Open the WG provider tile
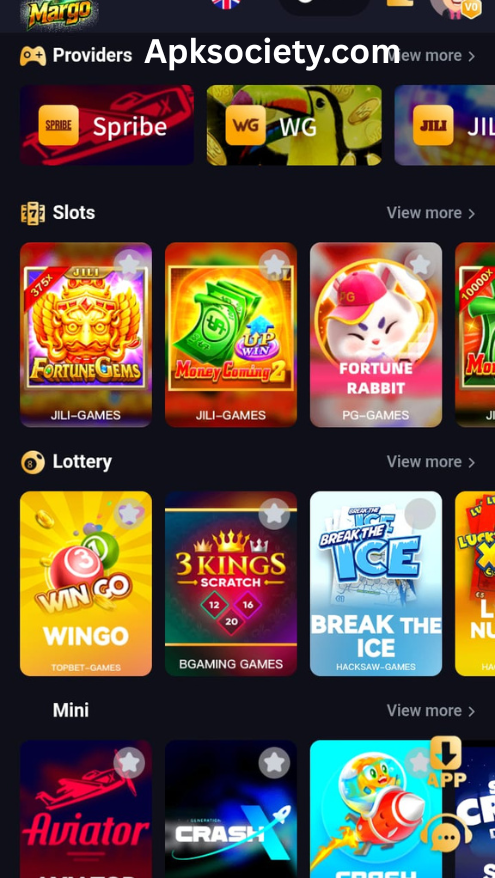The width and height of the screenshot is (495, 878). point(295,125)
